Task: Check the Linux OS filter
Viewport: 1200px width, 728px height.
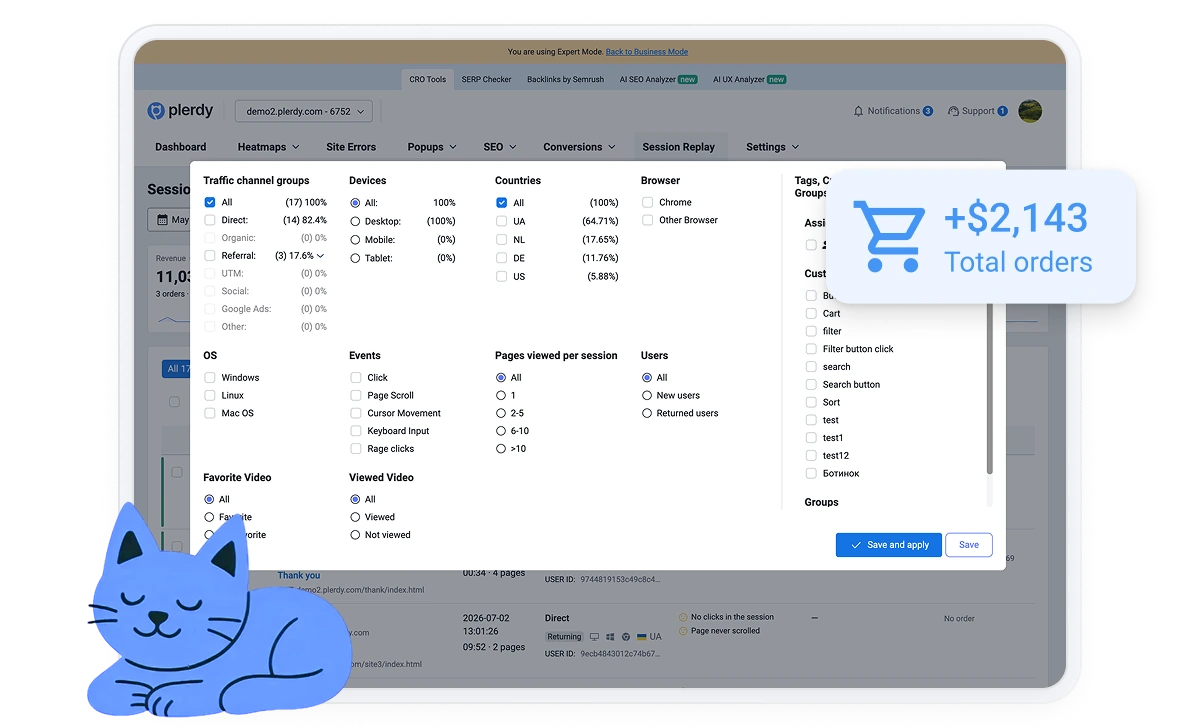Action: (x=210, y=395)
